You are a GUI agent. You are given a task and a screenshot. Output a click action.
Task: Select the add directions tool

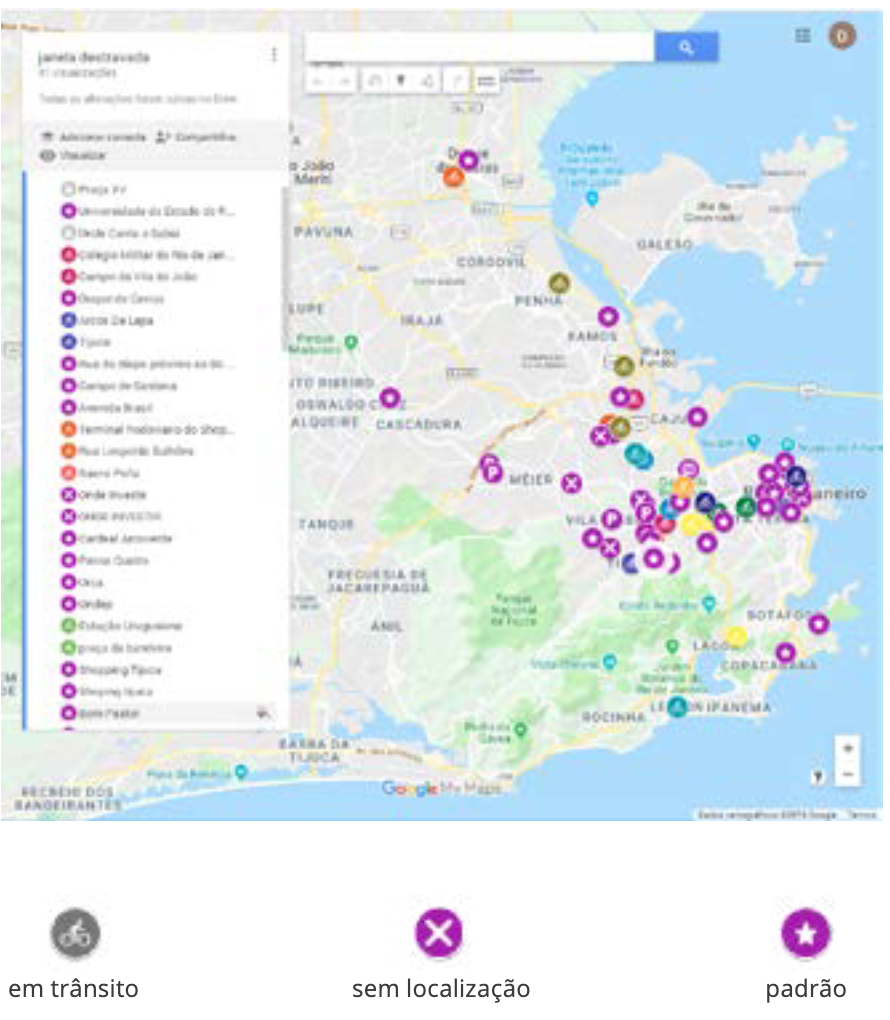[457, 81]
